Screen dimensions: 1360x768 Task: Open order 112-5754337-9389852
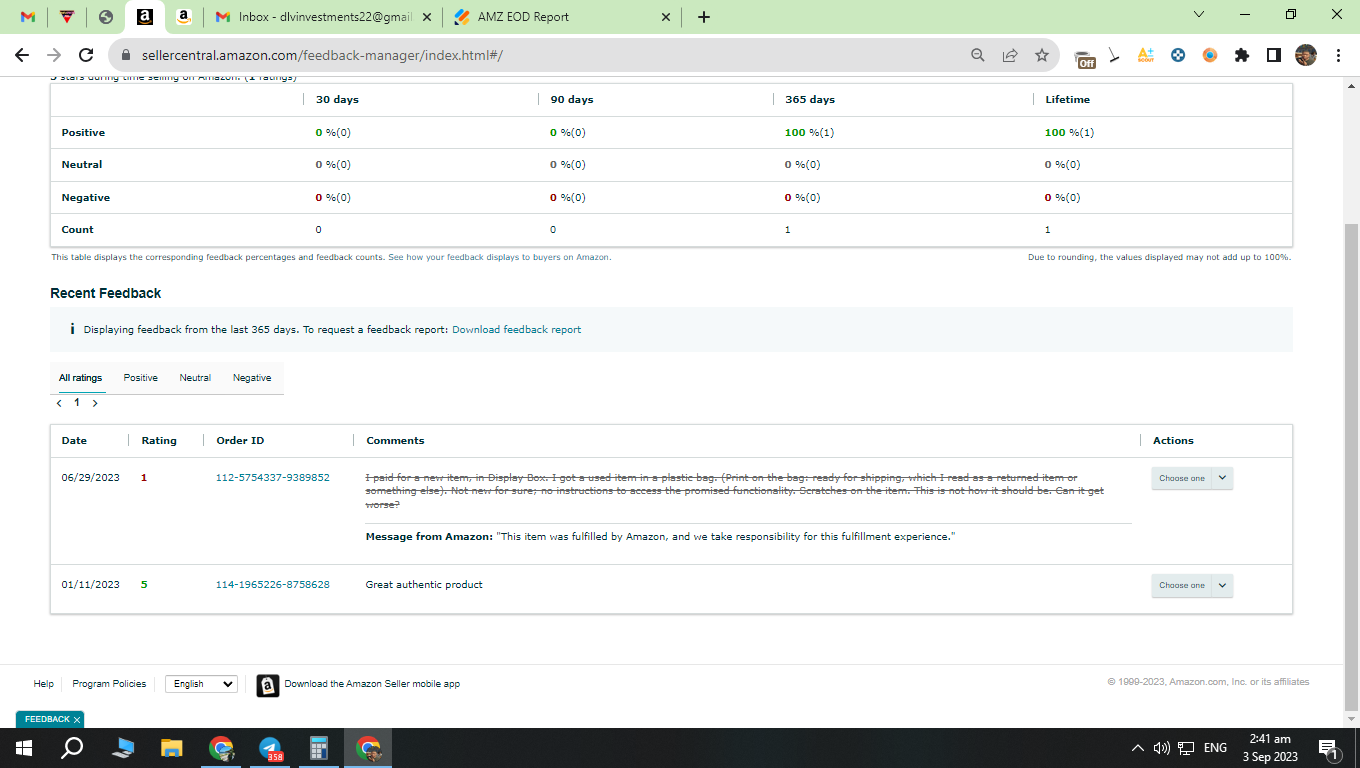(273, 478)
